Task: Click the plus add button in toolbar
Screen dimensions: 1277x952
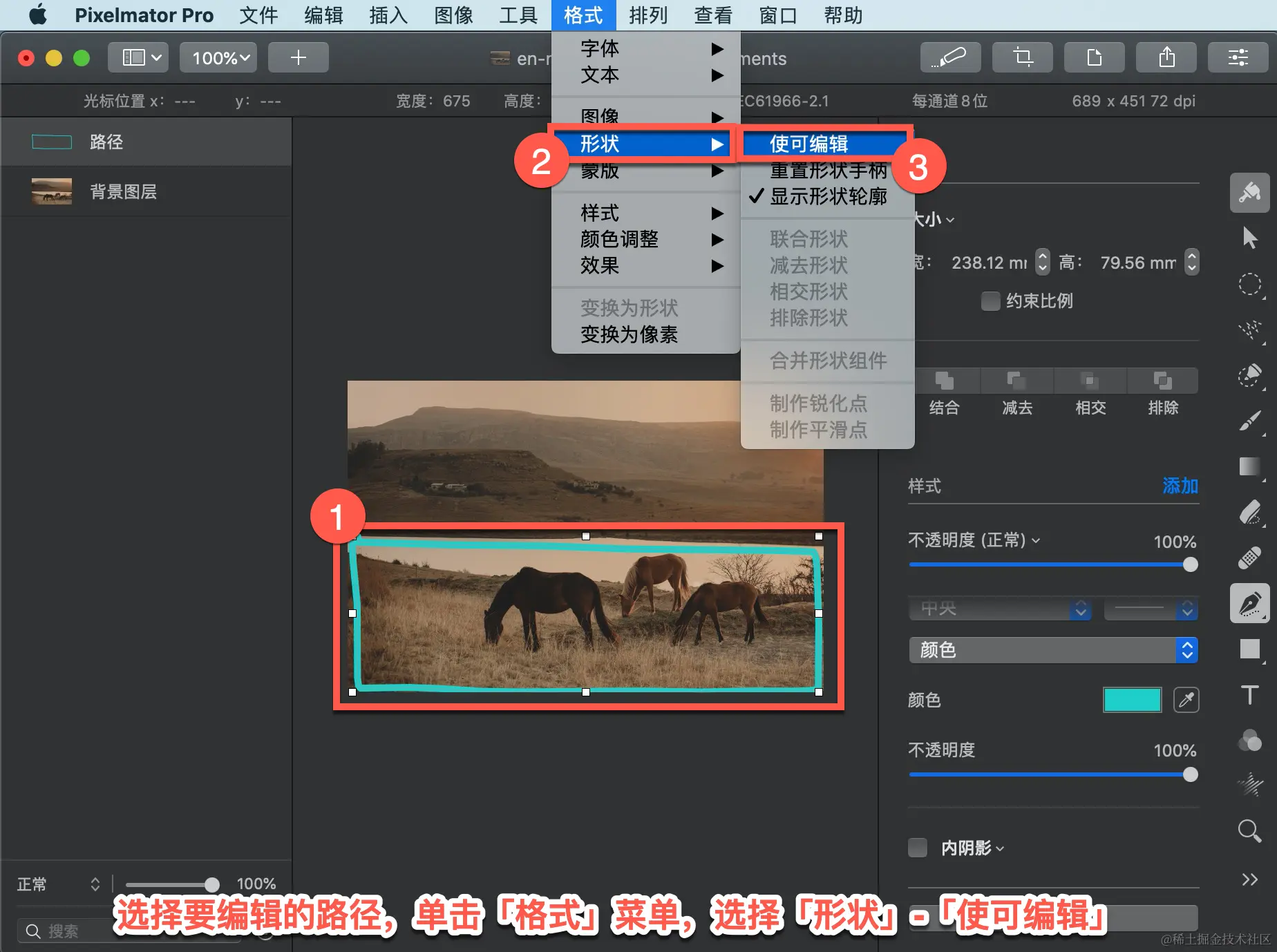Action: tap(299, 57)
